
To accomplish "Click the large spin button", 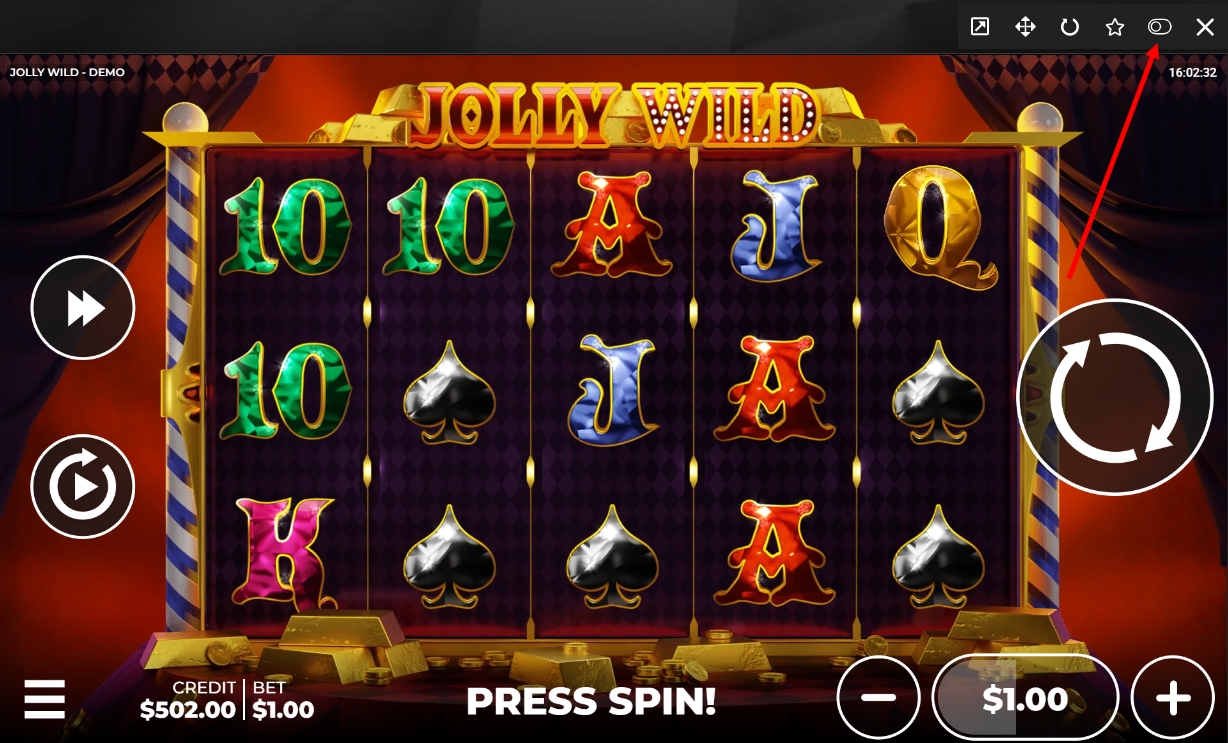I will click(1114, 396).
